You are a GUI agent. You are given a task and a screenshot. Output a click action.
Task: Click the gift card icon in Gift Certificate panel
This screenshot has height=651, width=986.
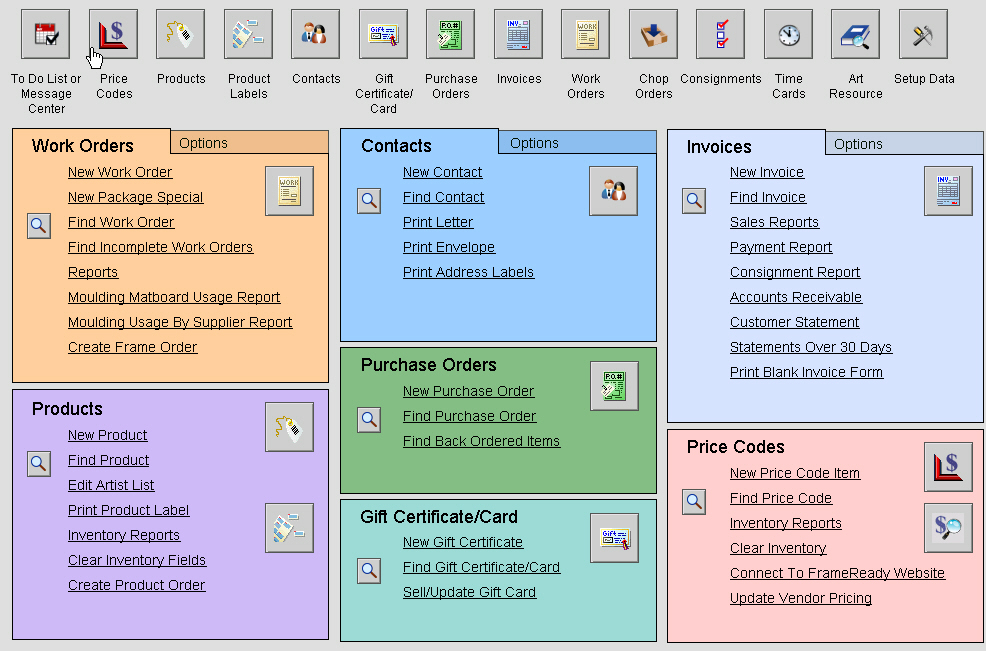pos(614,538)
